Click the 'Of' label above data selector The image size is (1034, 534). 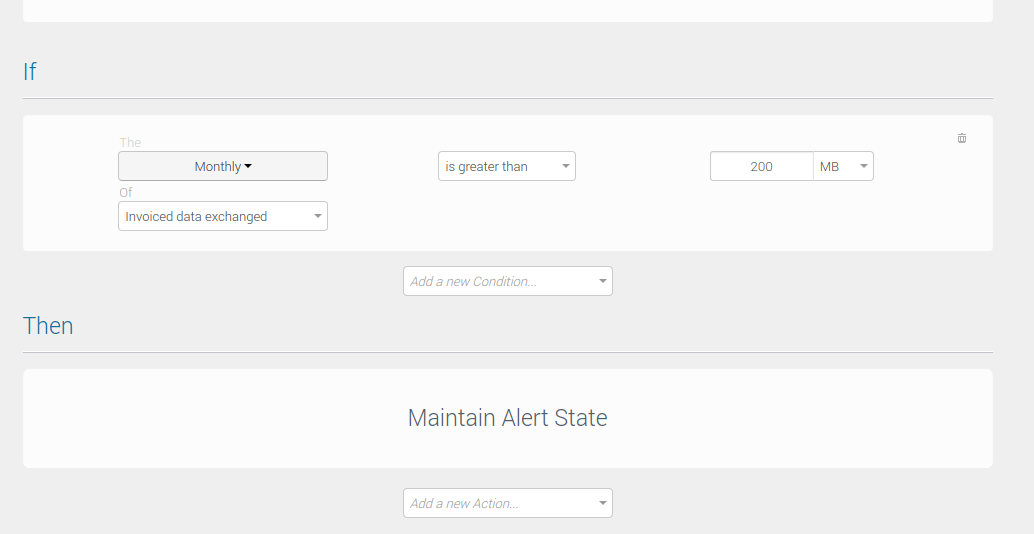(x=126, y=193)
